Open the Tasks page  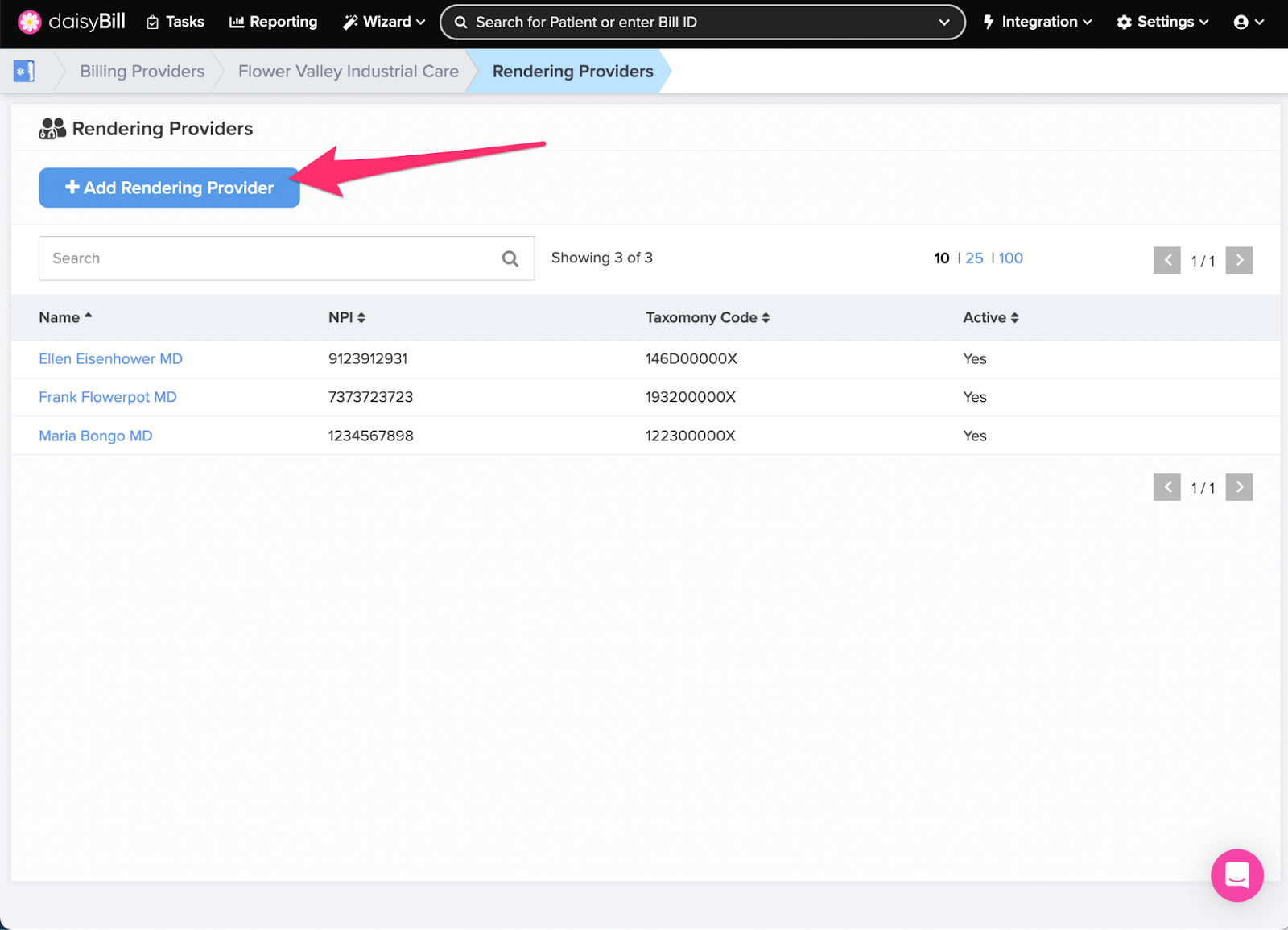click(175, 23)
